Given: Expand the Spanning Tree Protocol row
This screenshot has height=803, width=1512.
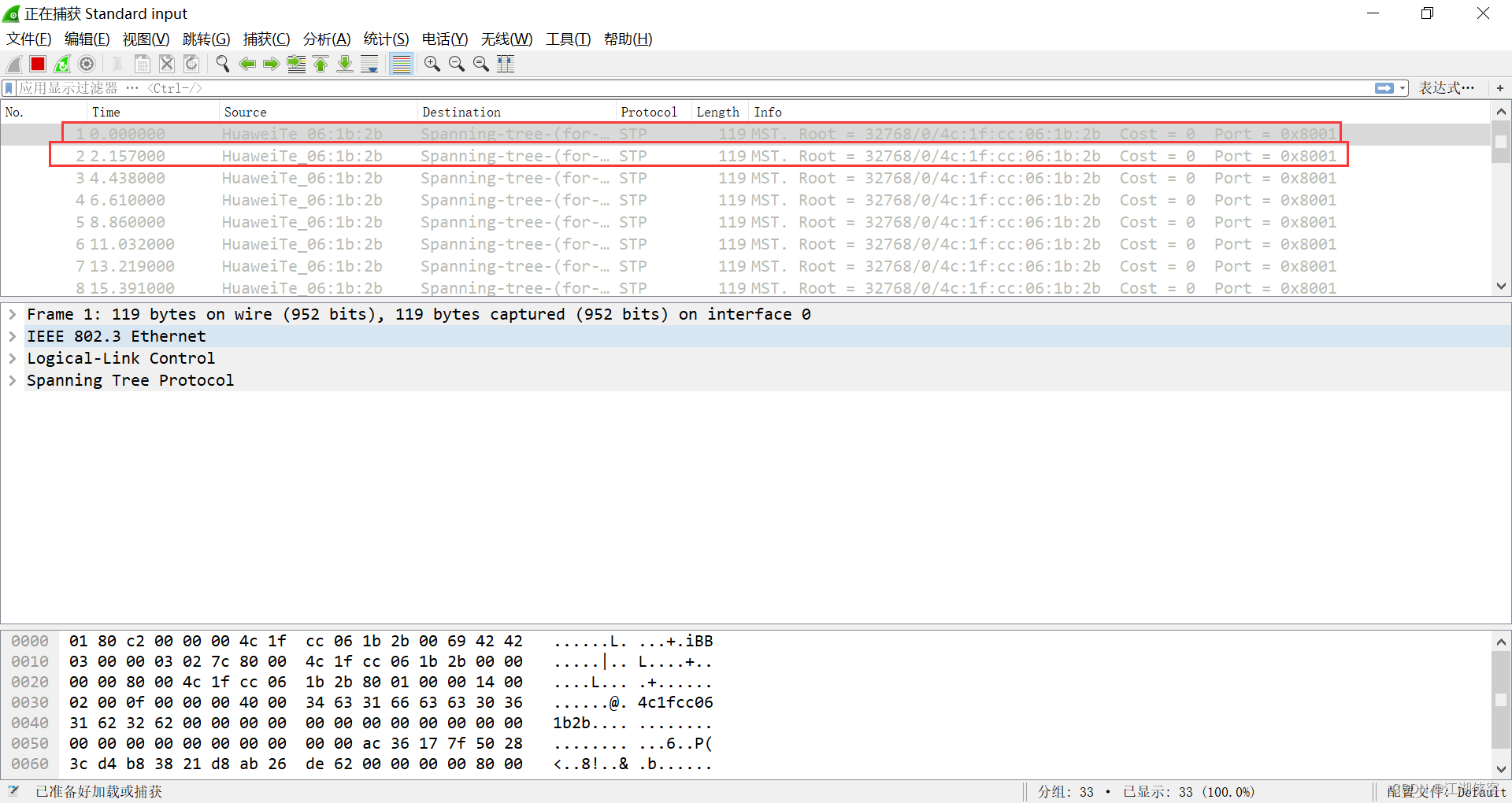Looking at the screenshot, I should (x=13, y=380).
